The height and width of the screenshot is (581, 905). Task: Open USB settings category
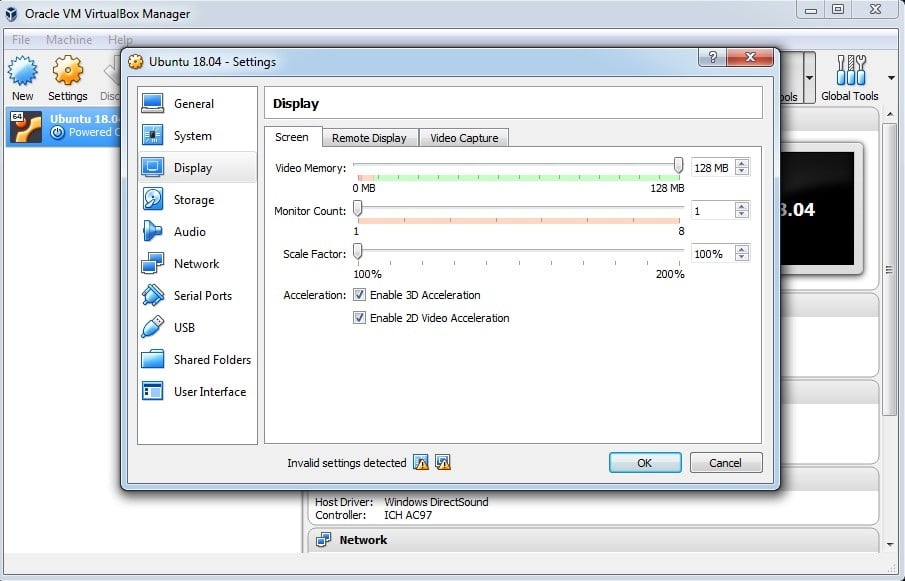pyautogui.click(x=184, y=328)
